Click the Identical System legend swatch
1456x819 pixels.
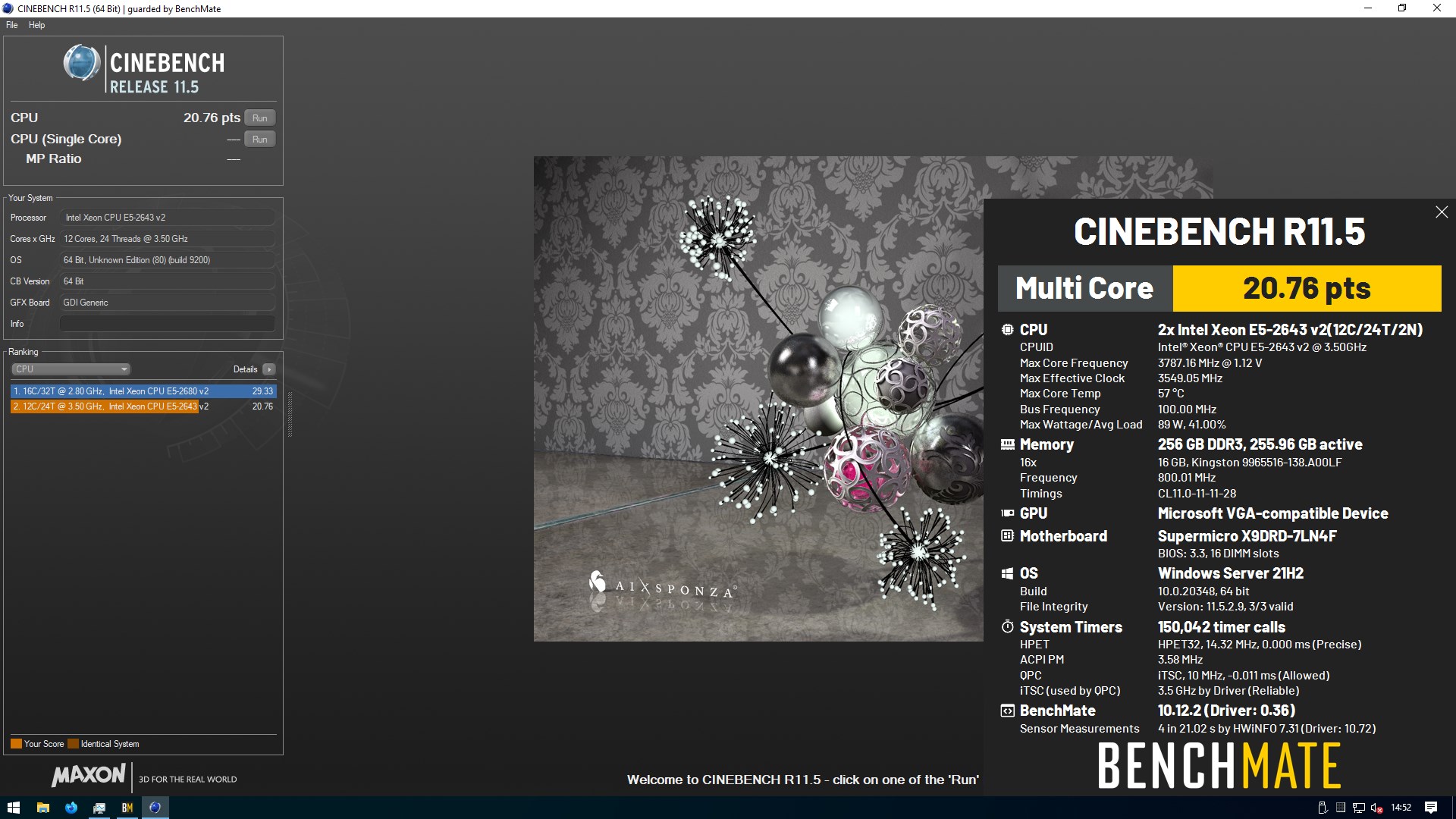tap(73, 744)
